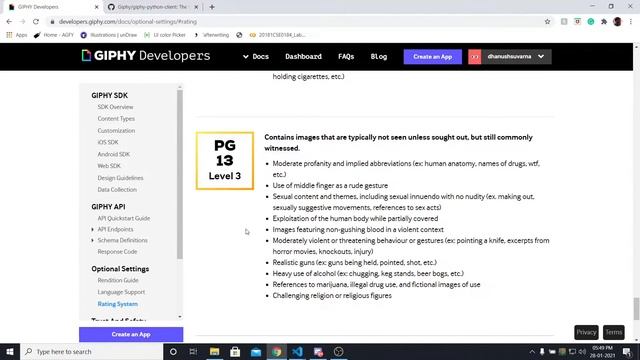The width and height of the screenshot is (640, 360).
Task: Click Create an App below sidebar
Action: 131,334
